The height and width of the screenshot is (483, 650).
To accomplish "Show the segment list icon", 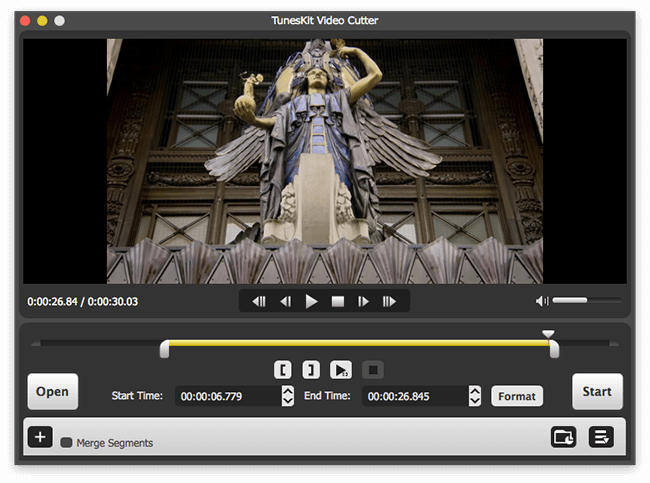I will click(601, 437).
